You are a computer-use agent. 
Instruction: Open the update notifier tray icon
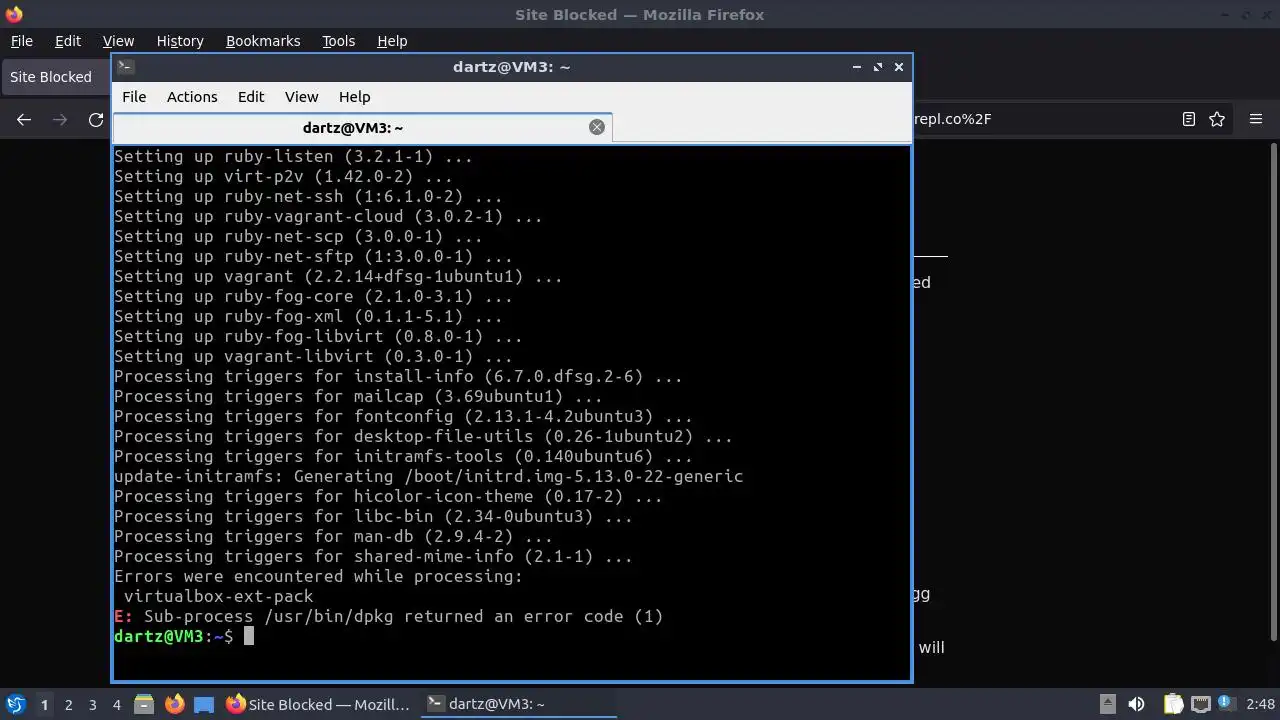(1224, 704)
